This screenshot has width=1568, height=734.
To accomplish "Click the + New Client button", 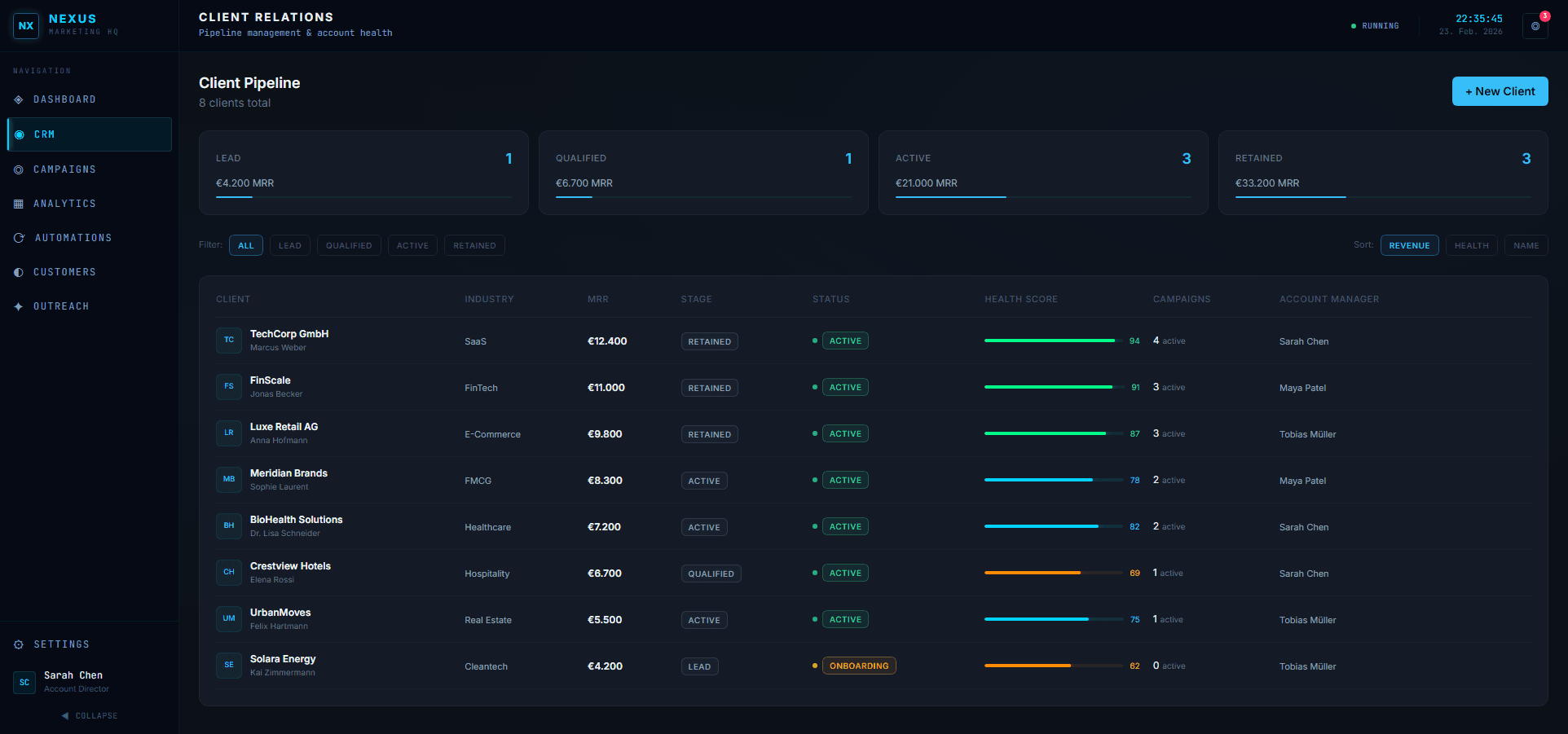I will coord(1500,91).
